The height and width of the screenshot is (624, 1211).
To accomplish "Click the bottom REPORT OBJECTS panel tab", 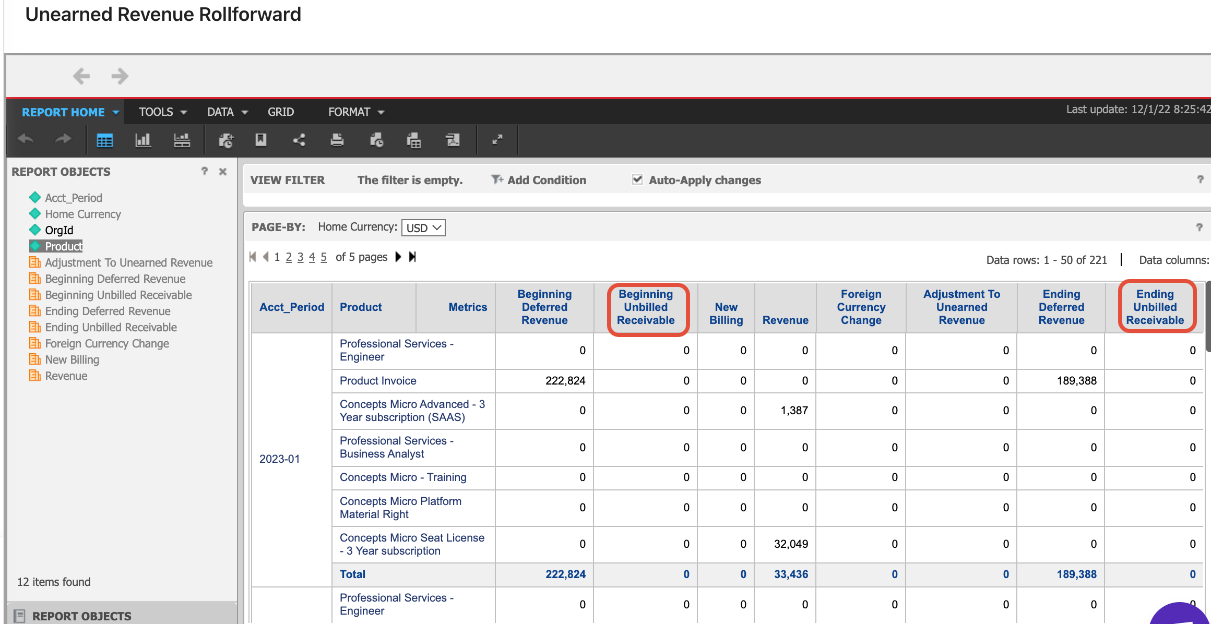I will pyautogui.click(x=122, y=613).
